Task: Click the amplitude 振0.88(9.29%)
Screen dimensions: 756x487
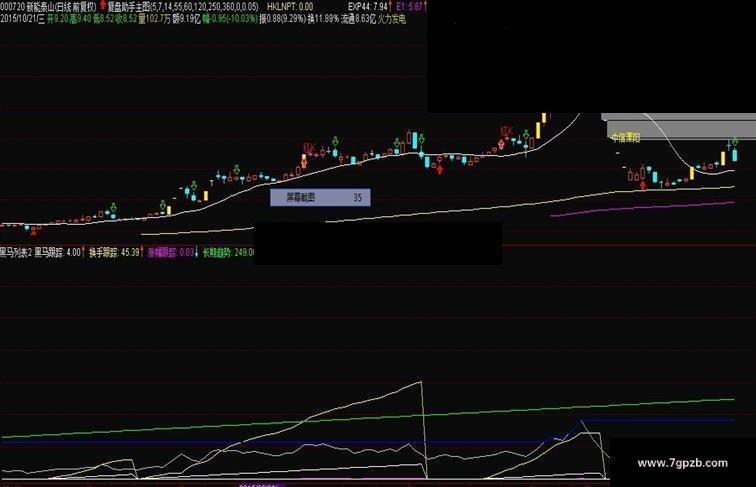Action: (x=283, y=19)
